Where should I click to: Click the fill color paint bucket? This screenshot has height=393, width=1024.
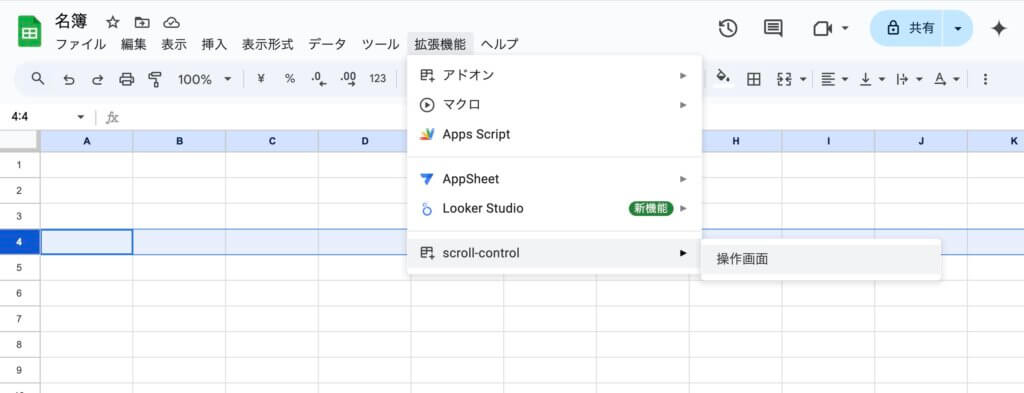[722, 78]
